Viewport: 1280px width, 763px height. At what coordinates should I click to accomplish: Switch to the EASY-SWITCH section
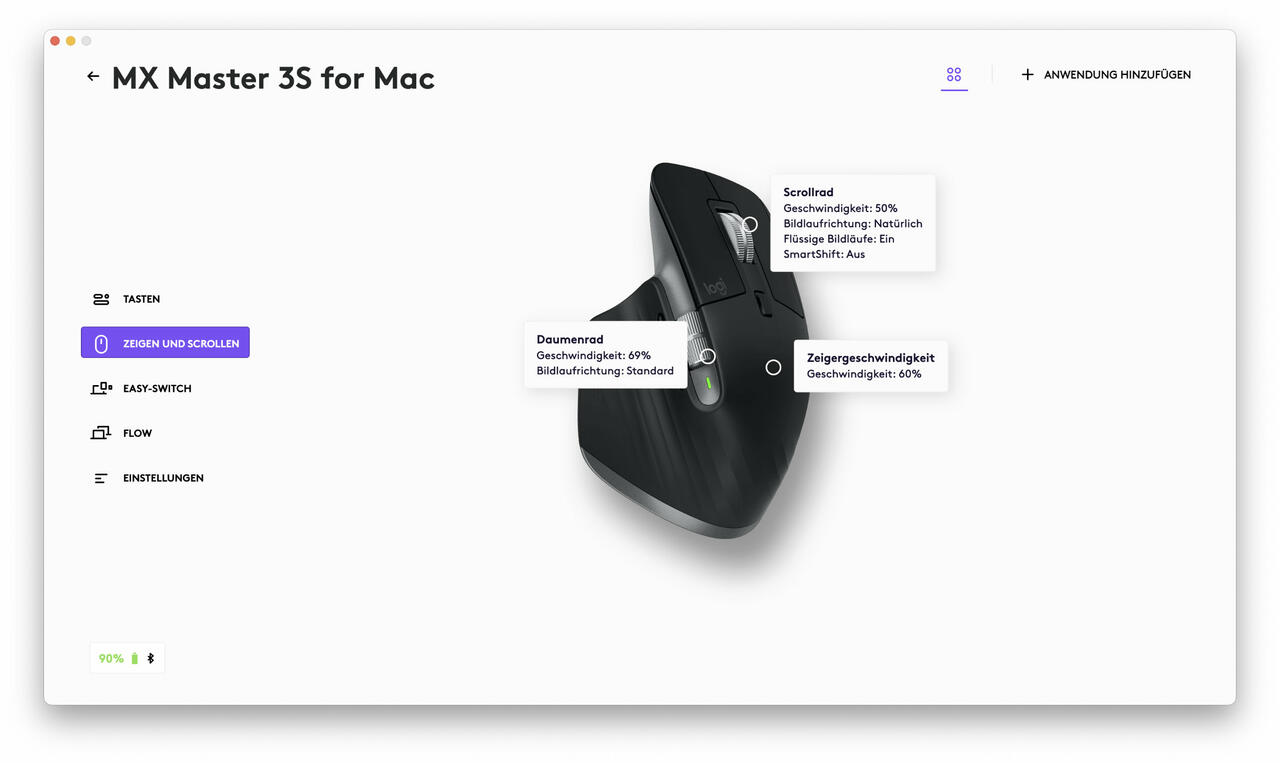157,388
